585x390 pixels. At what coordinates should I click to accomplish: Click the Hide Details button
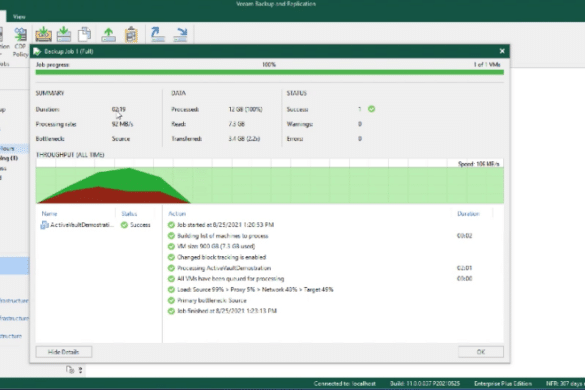point(64,352)
